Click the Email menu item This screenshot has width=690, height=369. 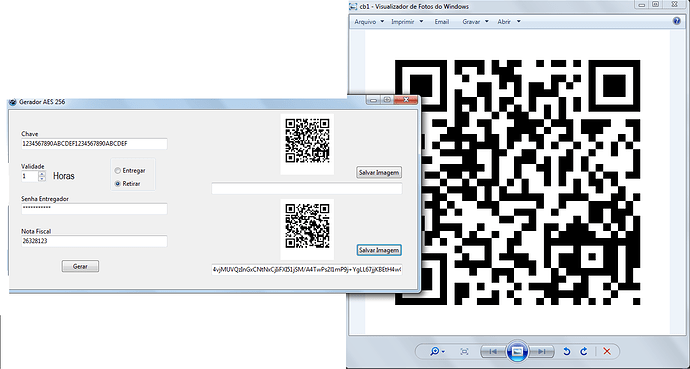click(441, 22)
